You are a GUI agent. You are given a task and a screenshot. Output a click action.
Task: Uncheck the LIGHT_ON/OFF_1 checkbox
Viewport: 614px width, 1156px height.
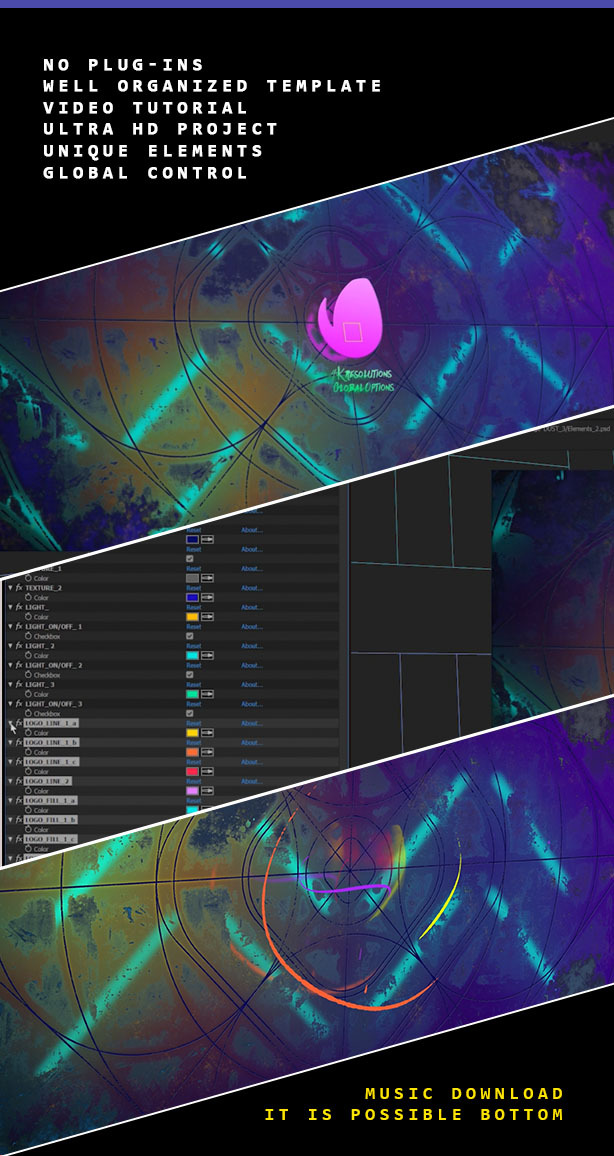coord(189,636)
